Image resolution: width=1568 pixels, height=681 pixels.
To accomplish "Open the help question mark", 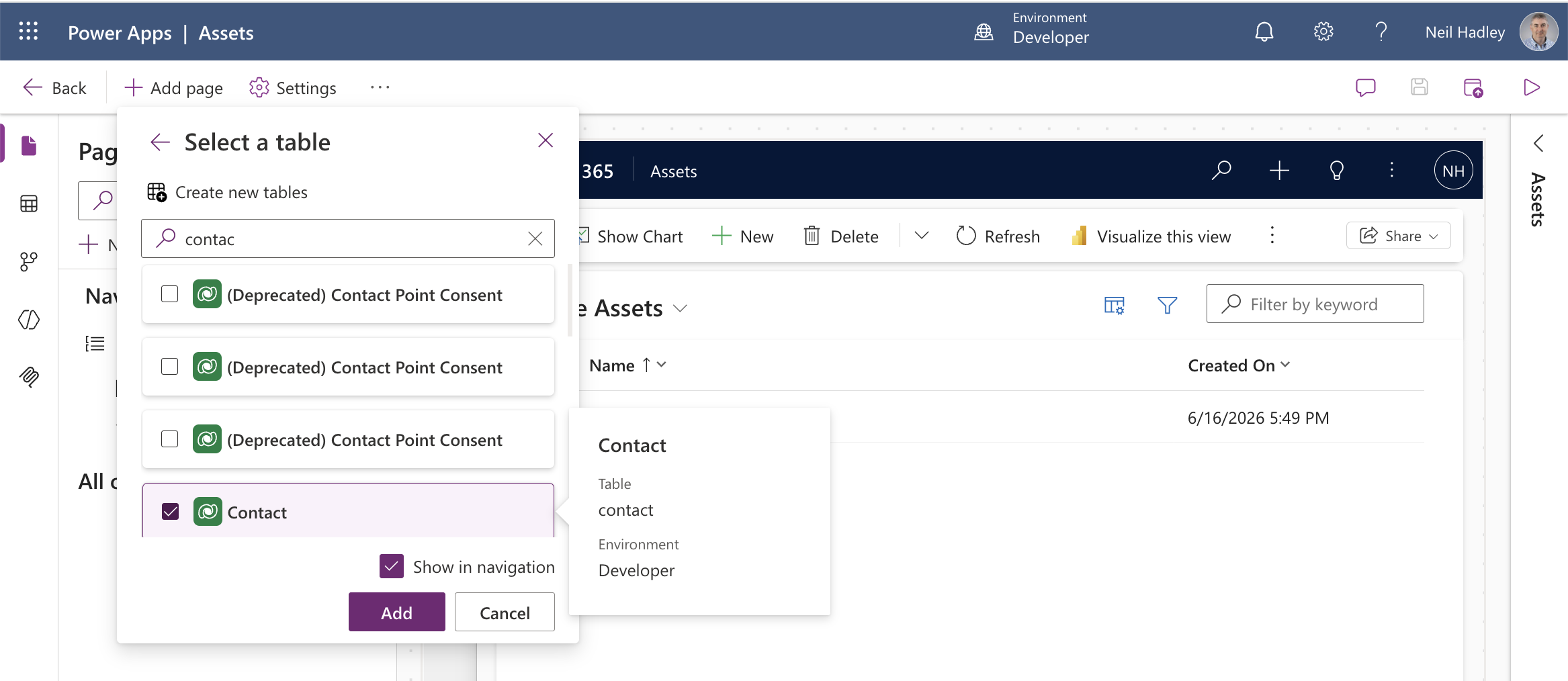I will [x=1381, y=32].
